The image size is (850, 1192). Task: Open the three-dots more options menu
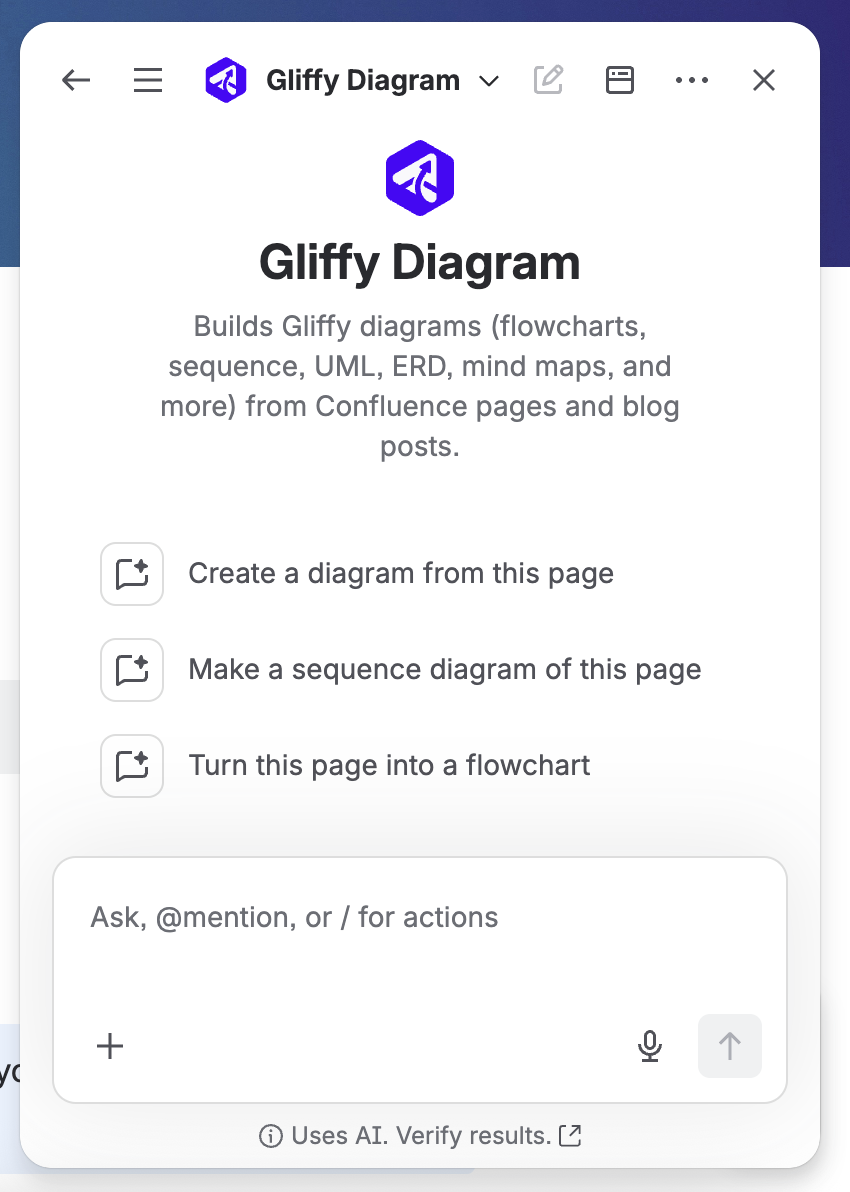(x=692, y=80)
